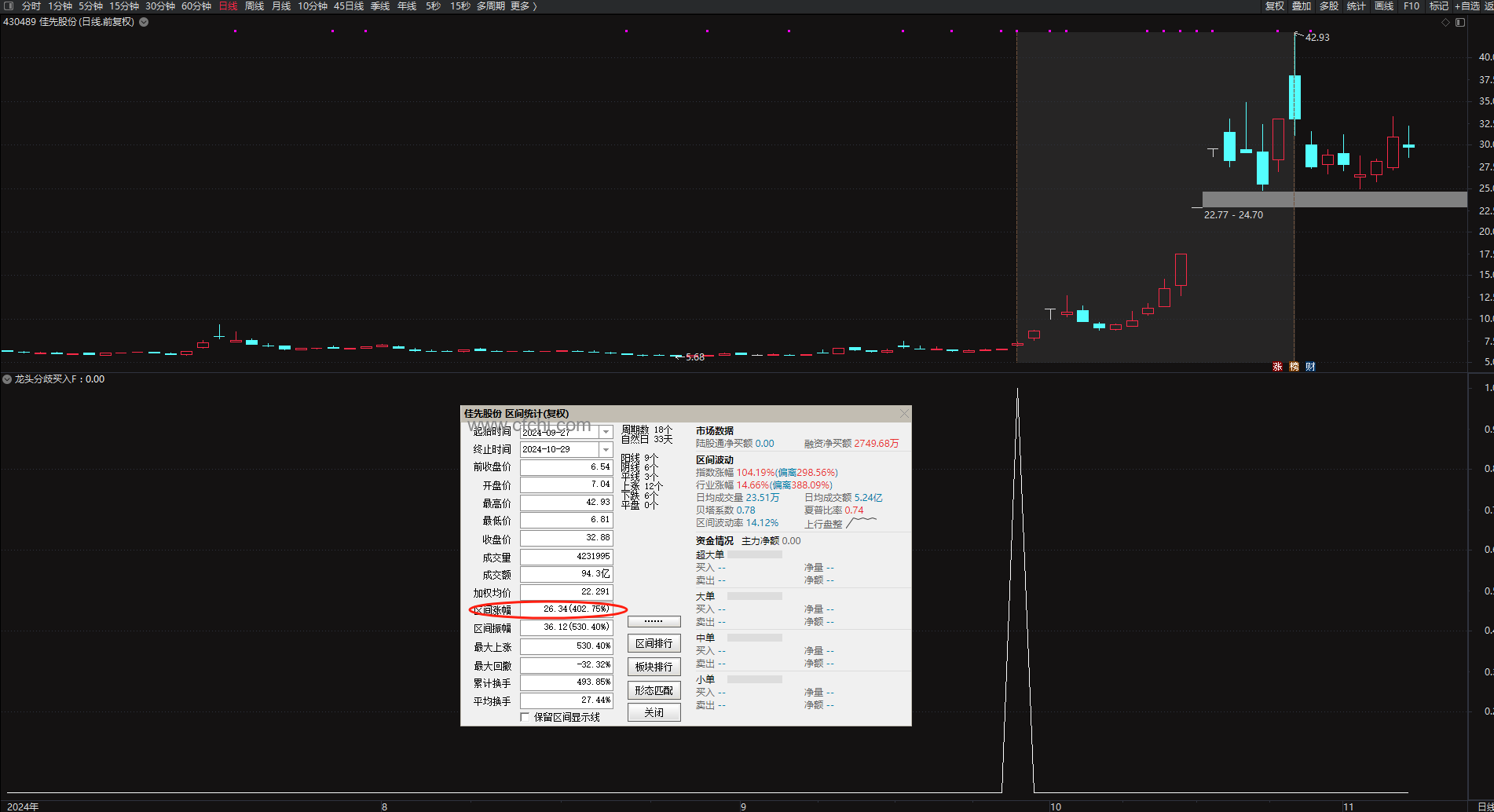Click the 多股 toolbar button
1494x812 pixels.
pos(1329,5)
